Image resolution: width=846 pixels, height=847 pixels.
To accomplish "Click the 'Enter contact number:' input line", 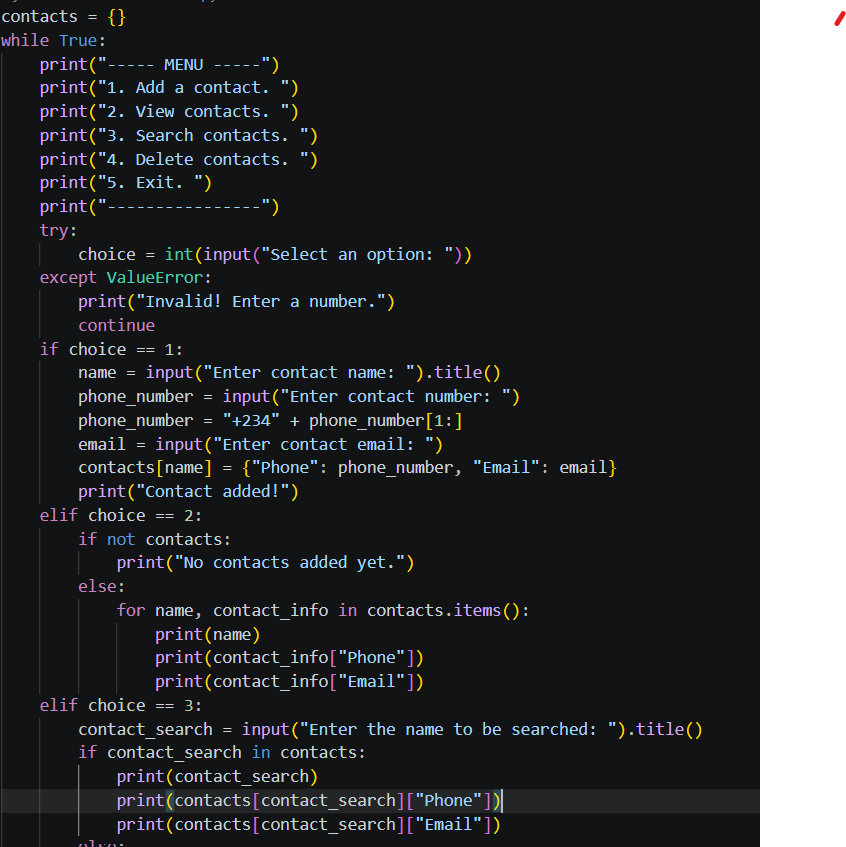I will click(299, 396).
